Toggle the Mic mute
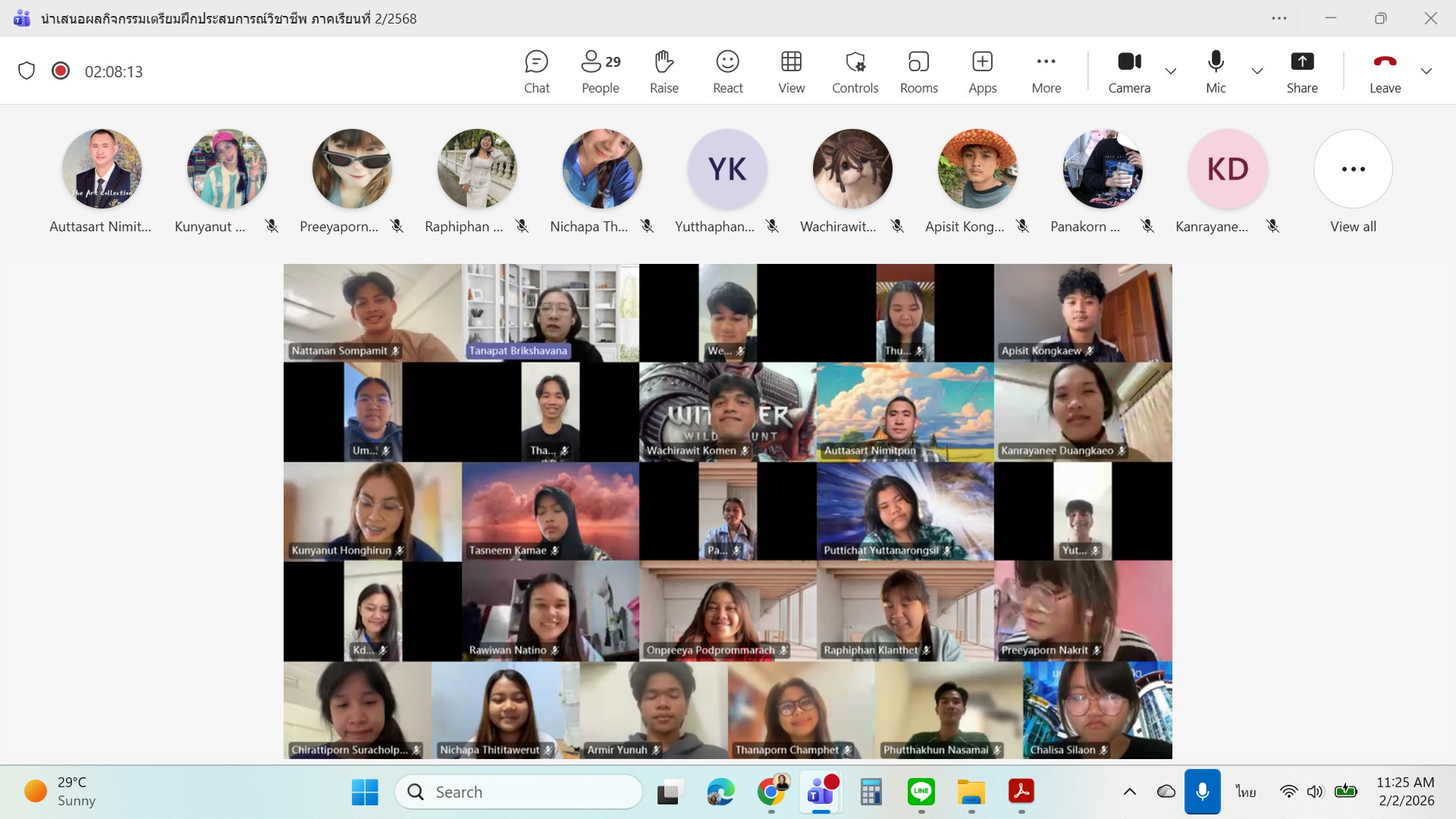This screenshot has height=819, width=1456. tap(1216, 71)
